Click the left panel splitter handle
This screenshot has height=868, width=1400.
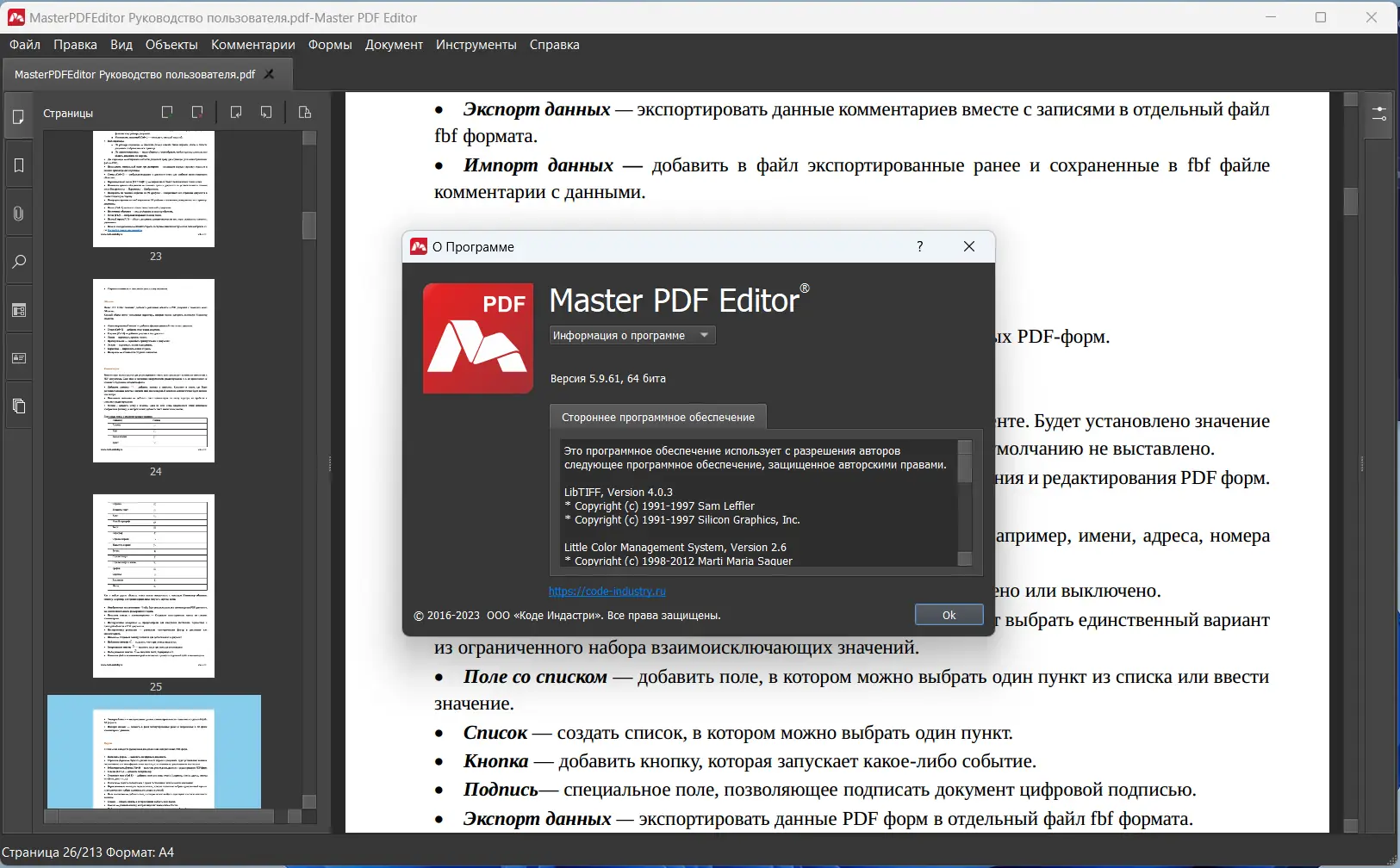tap(330, 464)
